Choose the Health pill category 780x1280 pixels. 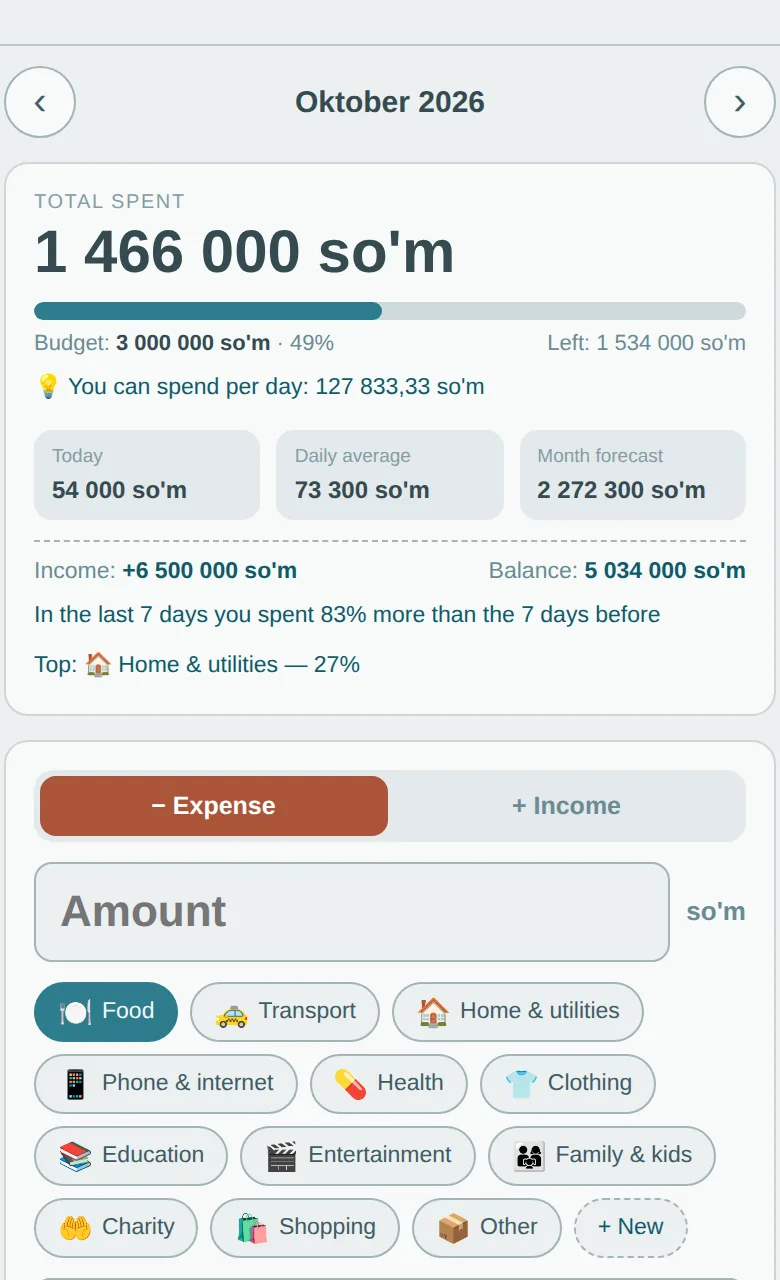pos(389,1084)
